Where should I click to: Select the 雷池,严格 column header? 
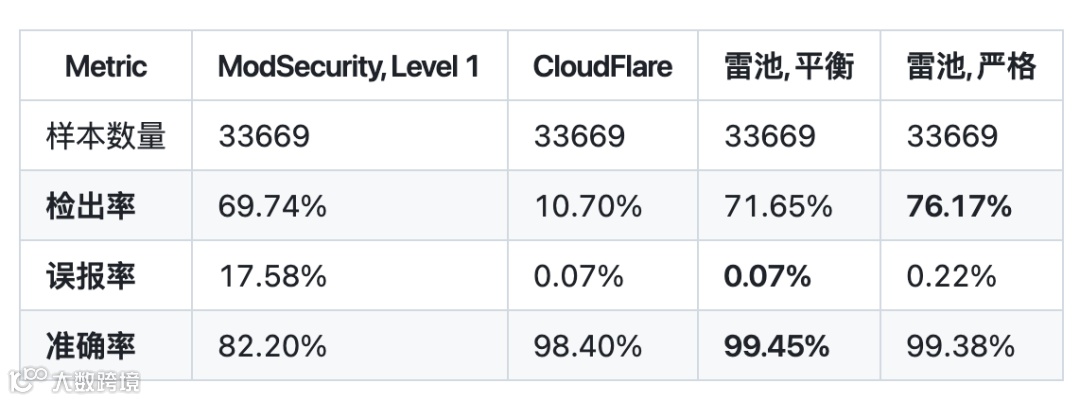[970, 67]
